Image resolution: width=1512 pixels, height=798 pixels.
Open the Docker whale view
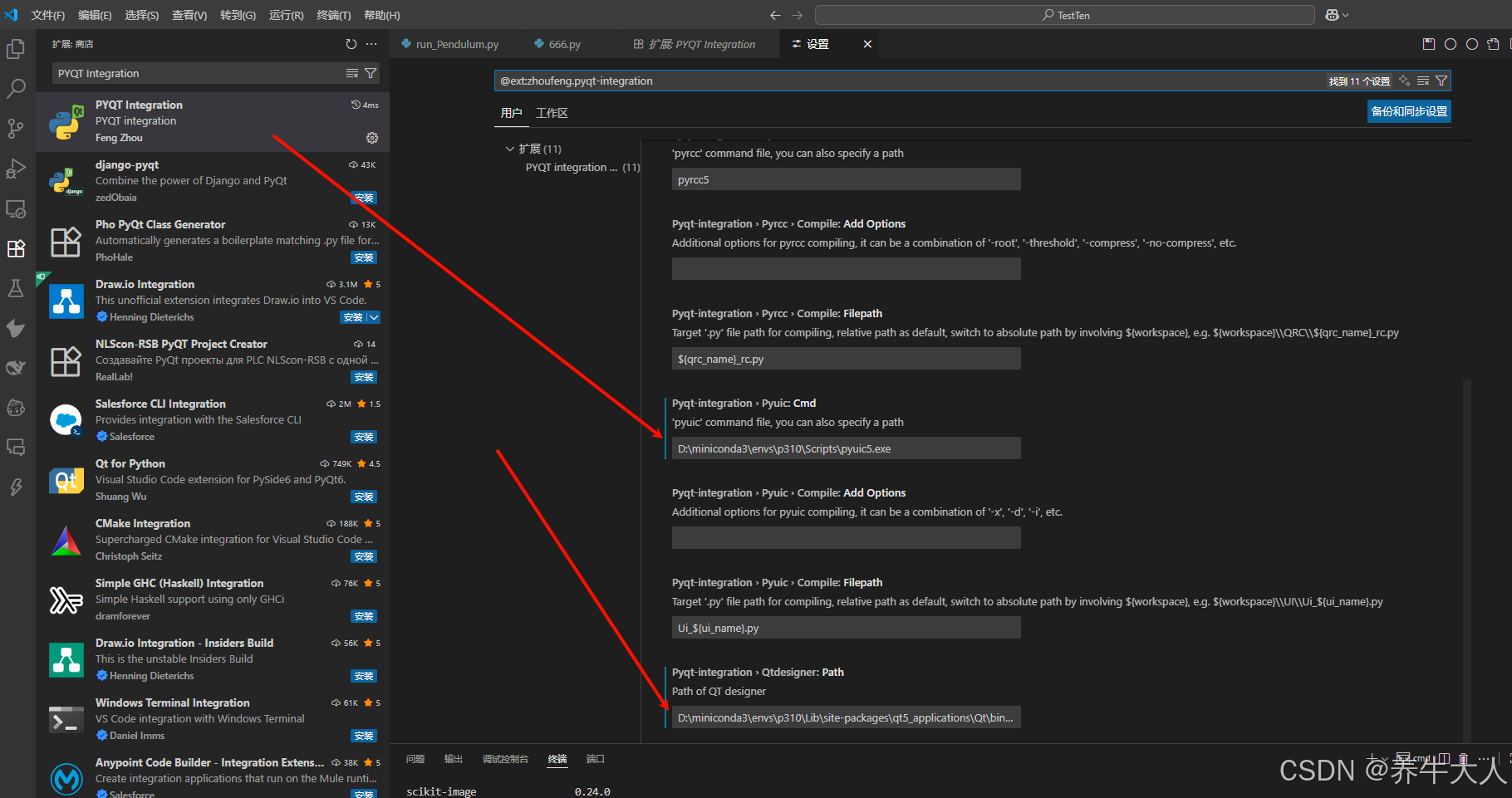(16, 368)
